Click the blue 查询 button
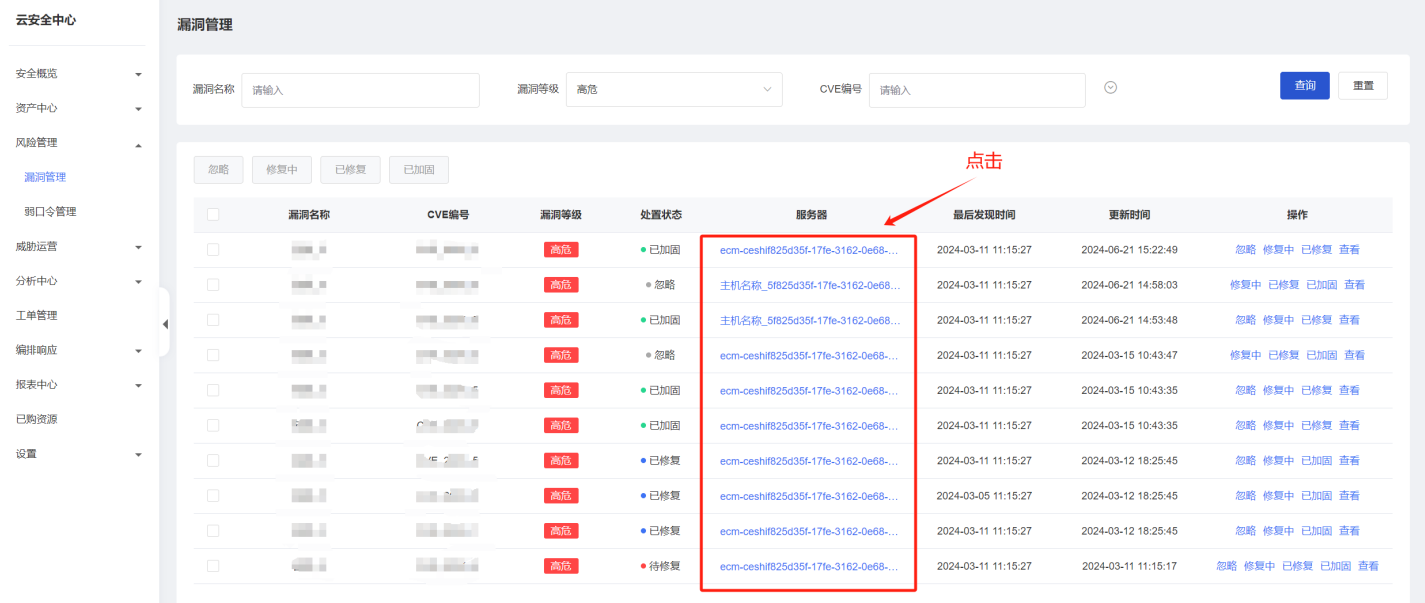1425x603 pixels. [1304, 86]
